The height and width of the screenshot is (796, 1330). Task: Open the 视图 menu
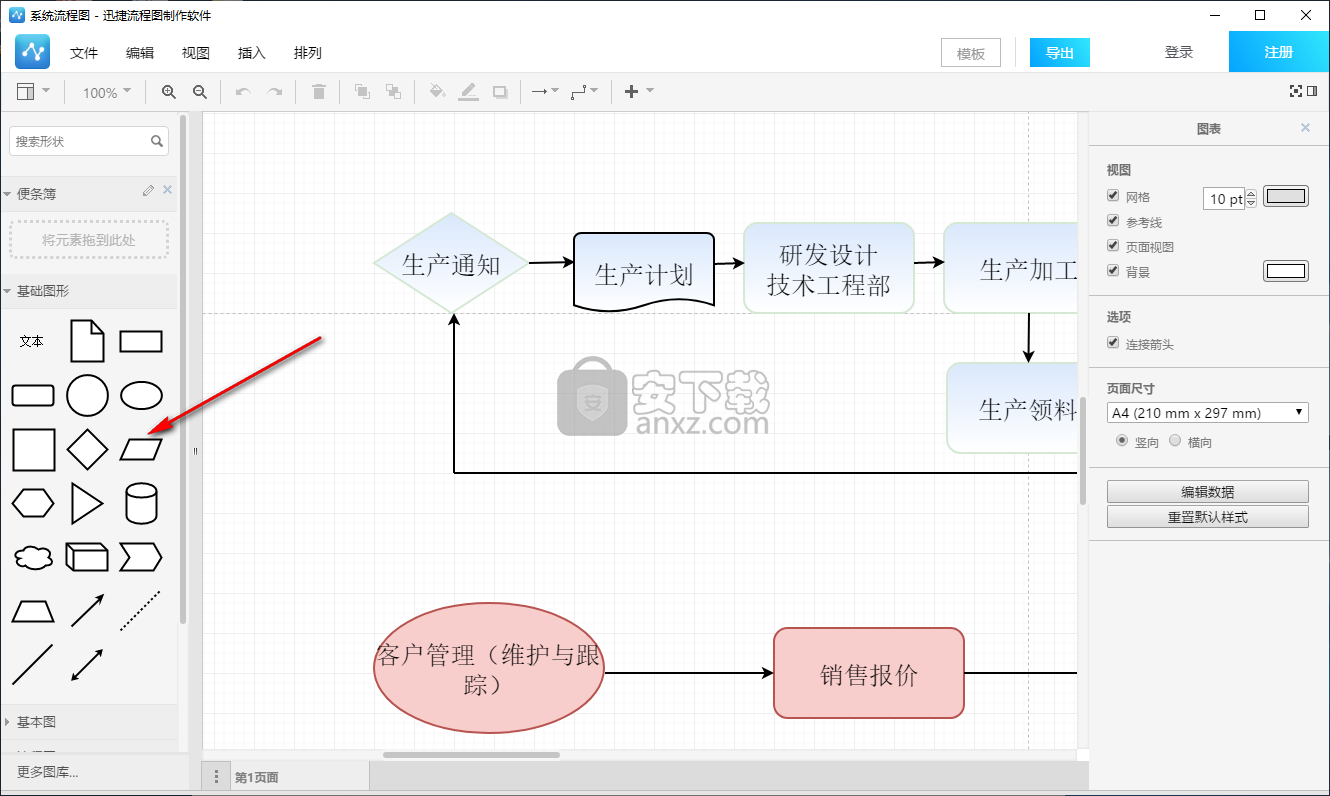(x=196, y=53)
